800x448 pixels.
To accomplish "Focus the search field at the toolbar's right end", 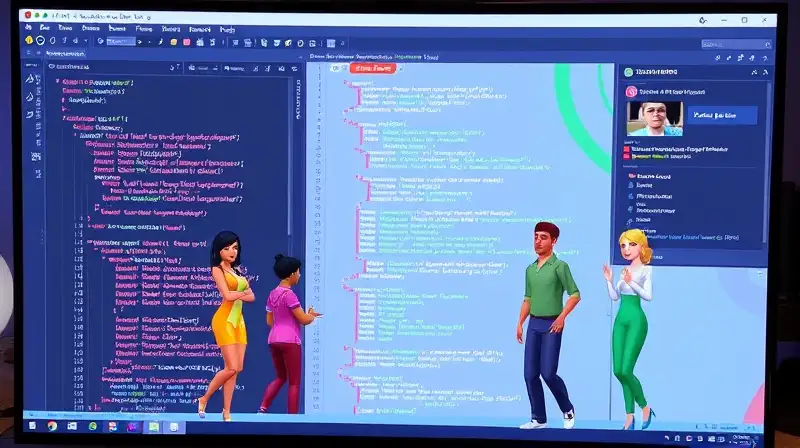I will [x=736, y=45].
